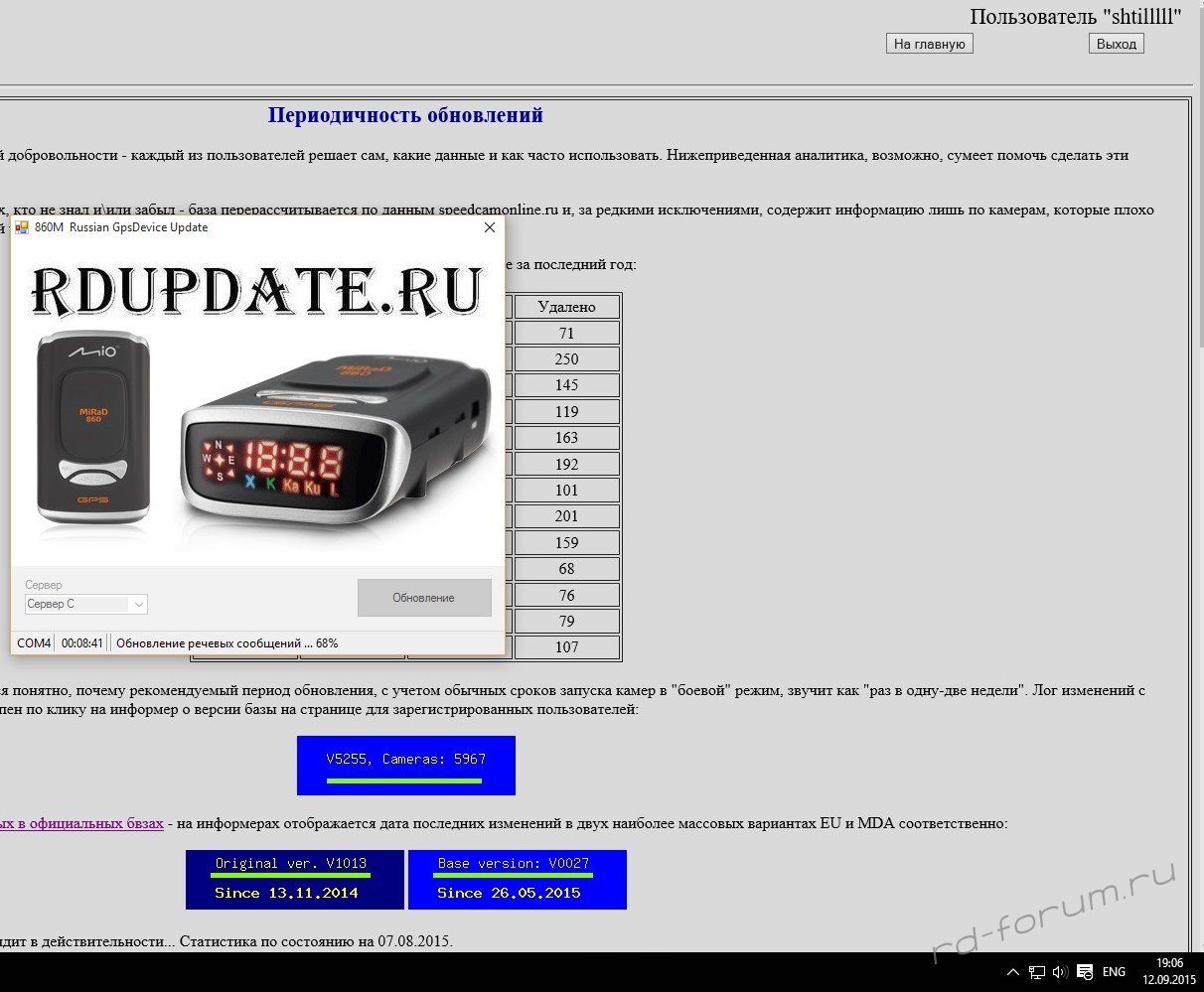Show hidden tray icons chevron
Screen dimensions: 1204x992
[1013, 972]
